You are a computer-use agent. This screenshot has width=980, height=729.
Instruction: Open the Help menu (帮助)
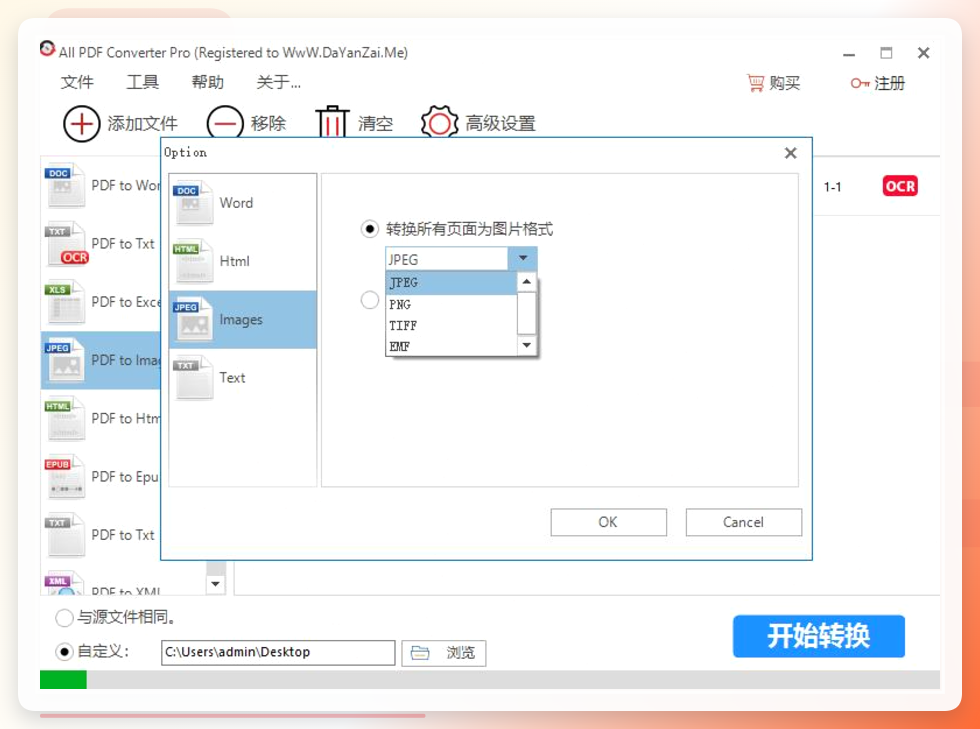[208, 82]
